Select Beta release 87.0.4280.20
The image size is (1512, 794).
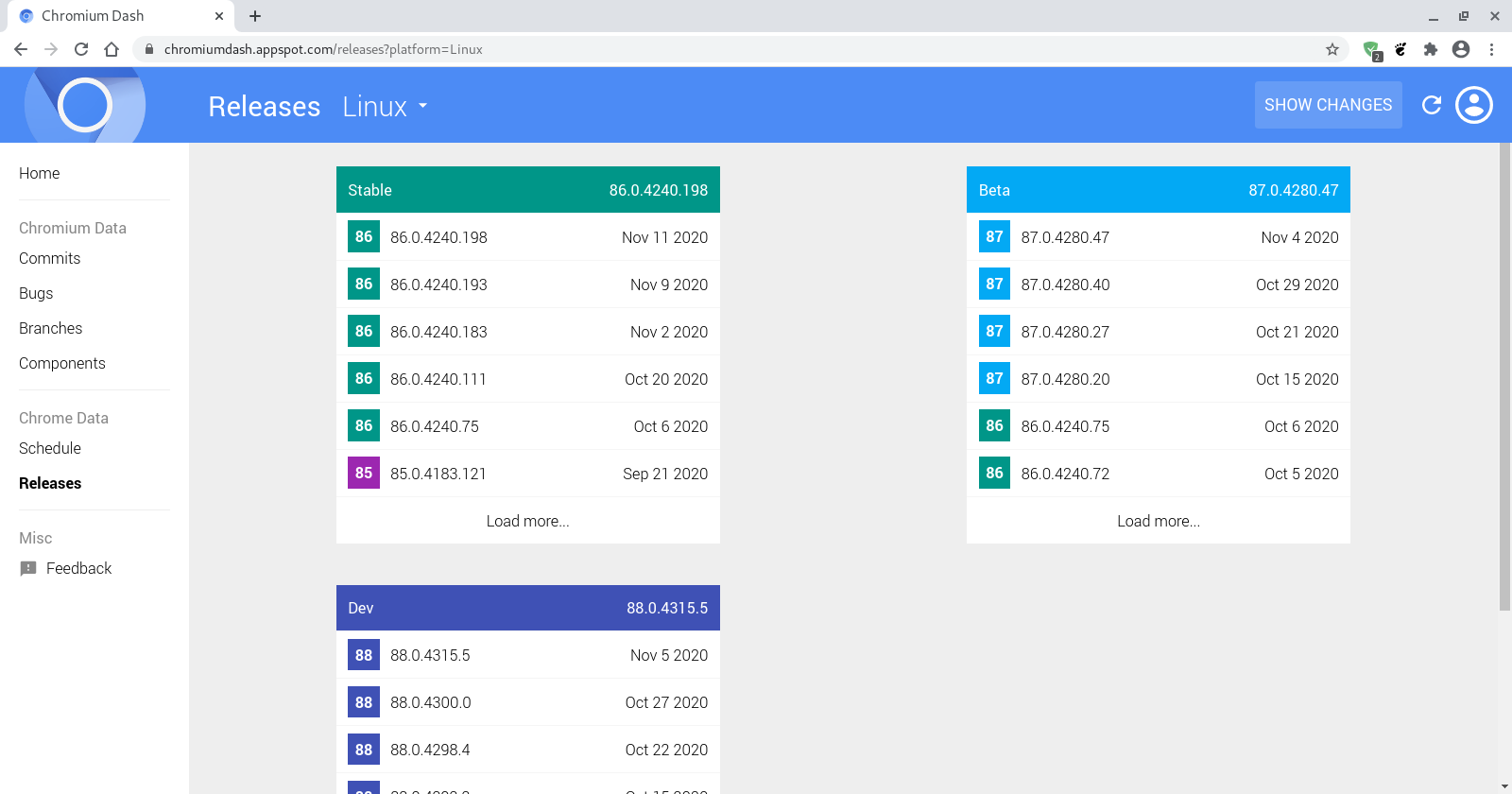pyautogui.click(x=1159, y=379)
